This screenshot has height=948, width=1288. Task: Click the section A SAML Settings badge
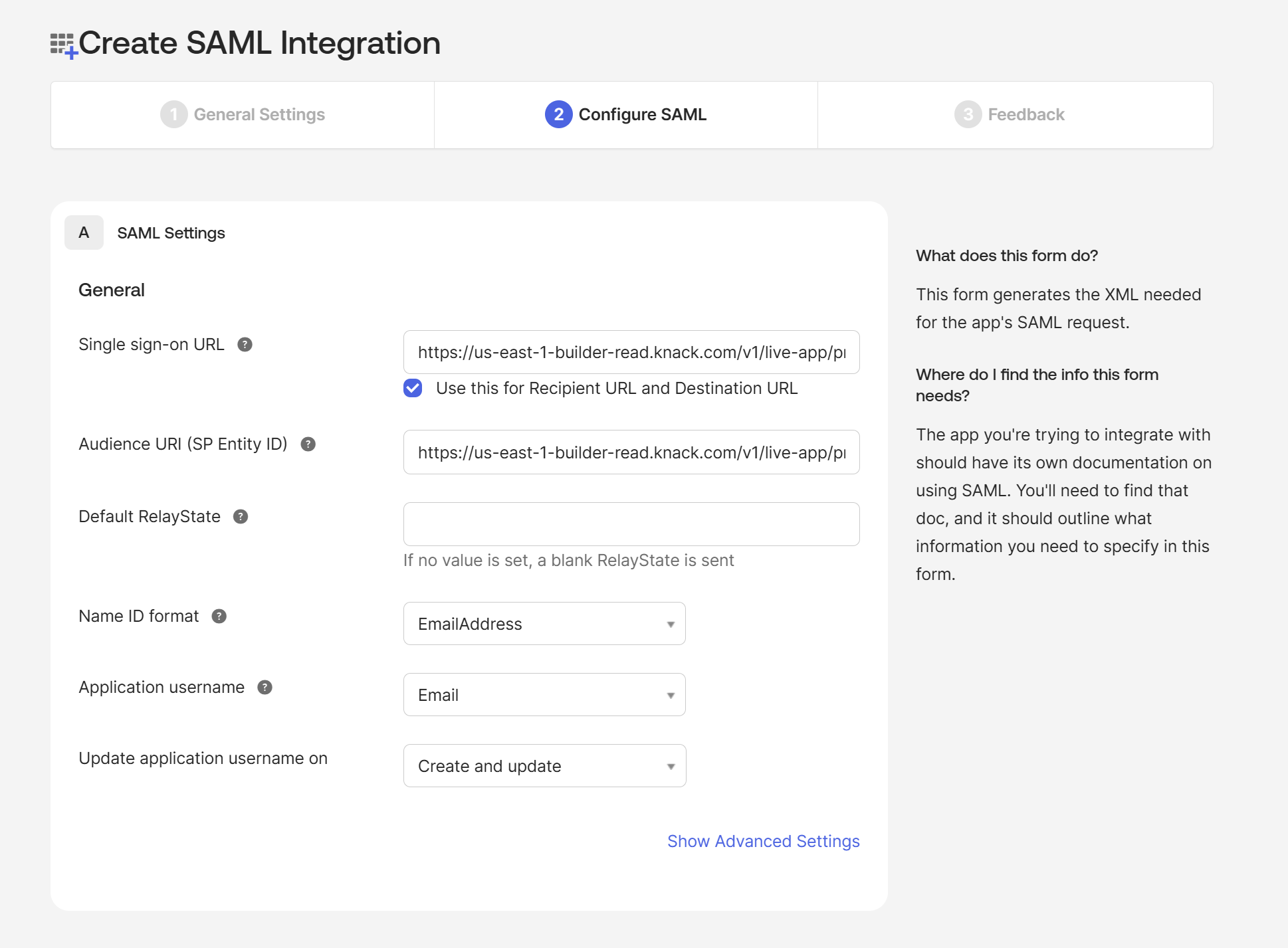(x=84, y=233)
